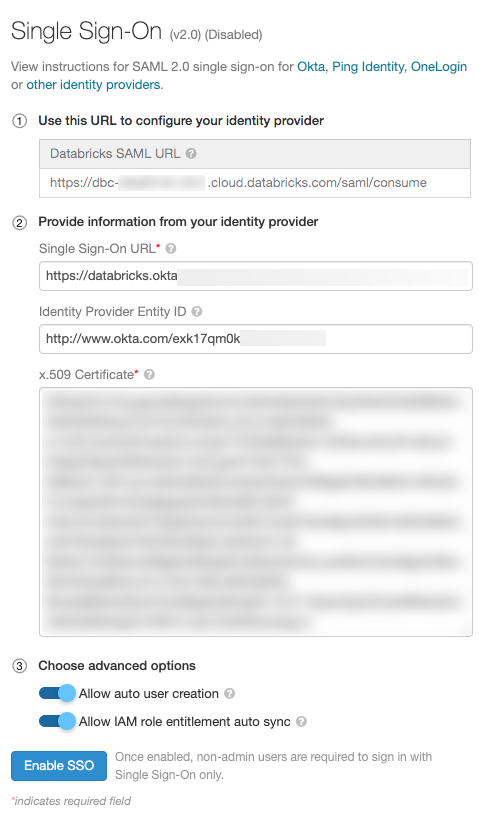Click the Enable SSO button
492x820 pixels.
coord(59,766)
